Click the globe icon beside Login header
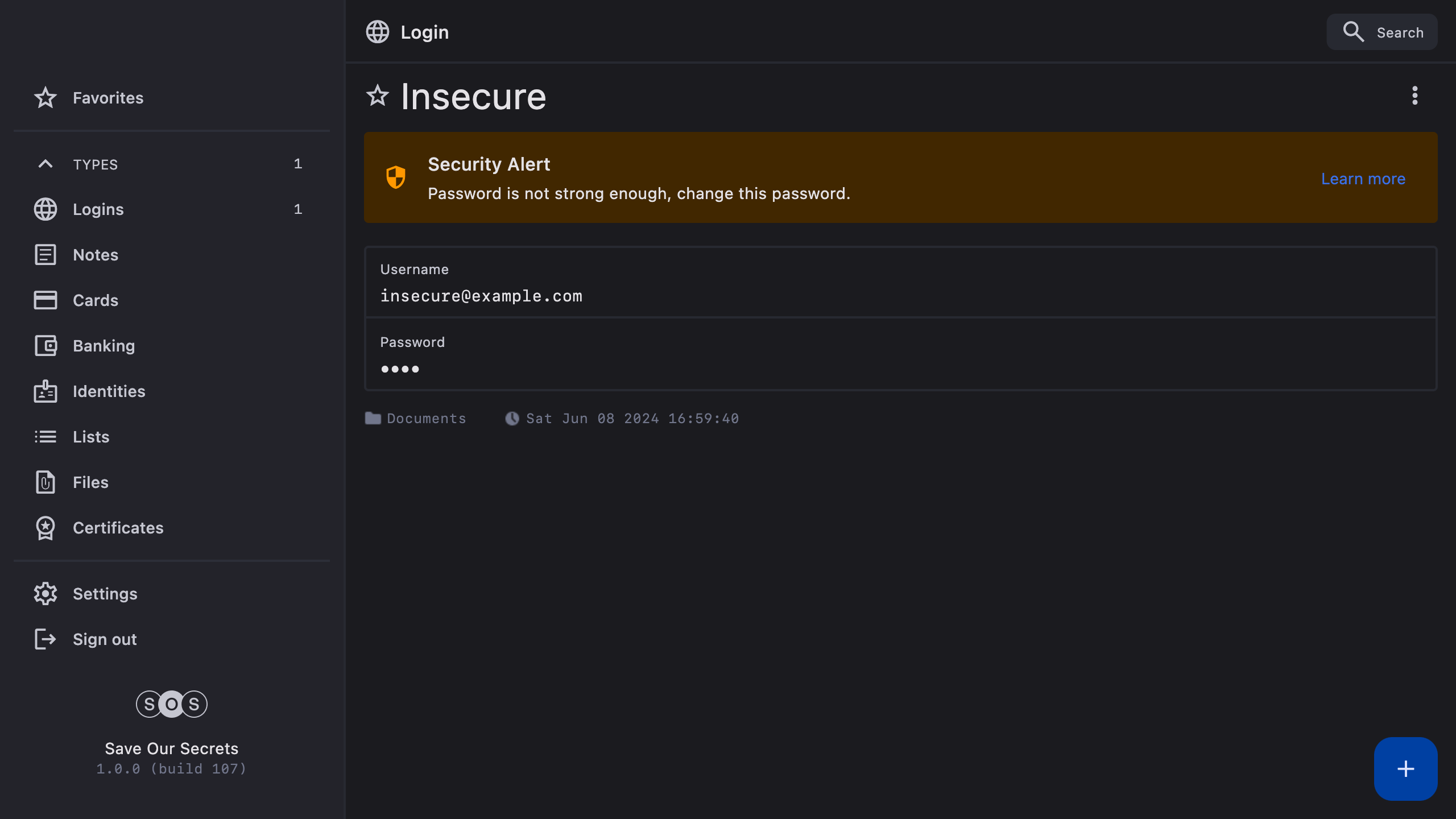Image resolution: width=1456 pixels, height=819 pixels. point(377,32)
